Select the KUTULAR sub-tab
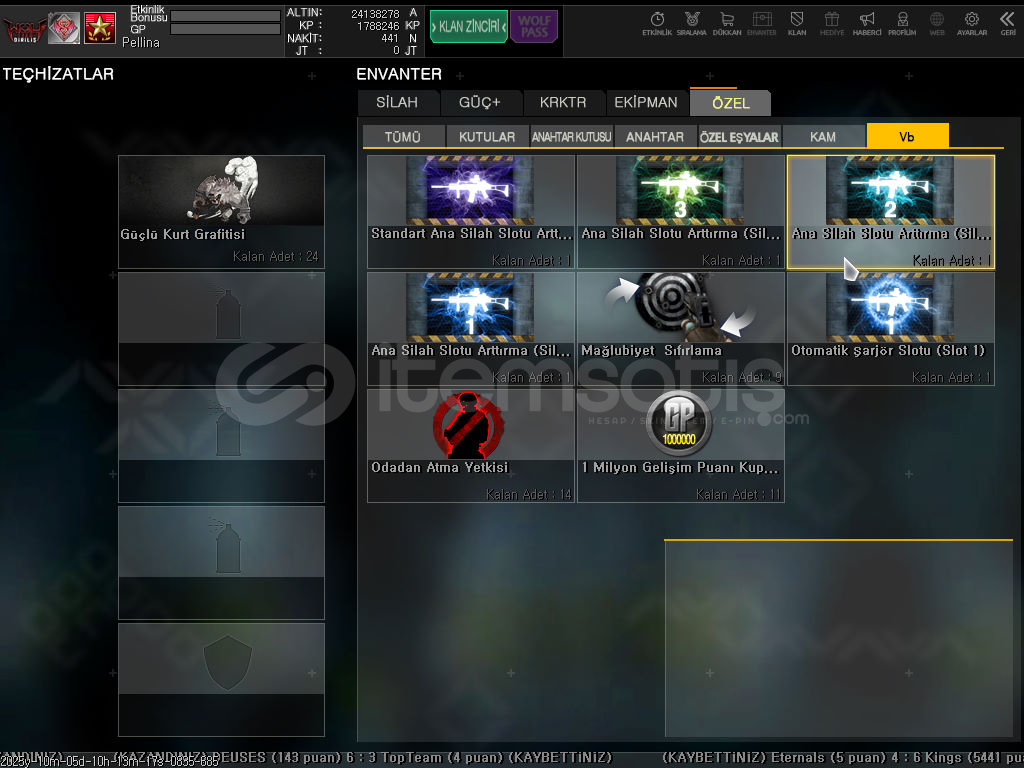 pyautogui.click(x=487, y=137)
